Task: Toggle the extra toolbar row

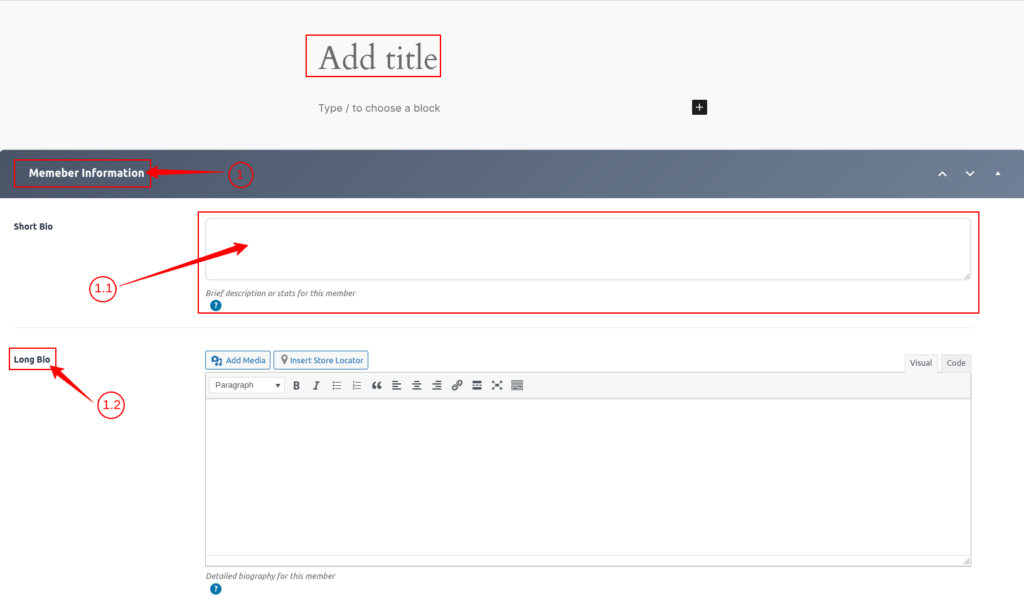Action: point(517,385)
